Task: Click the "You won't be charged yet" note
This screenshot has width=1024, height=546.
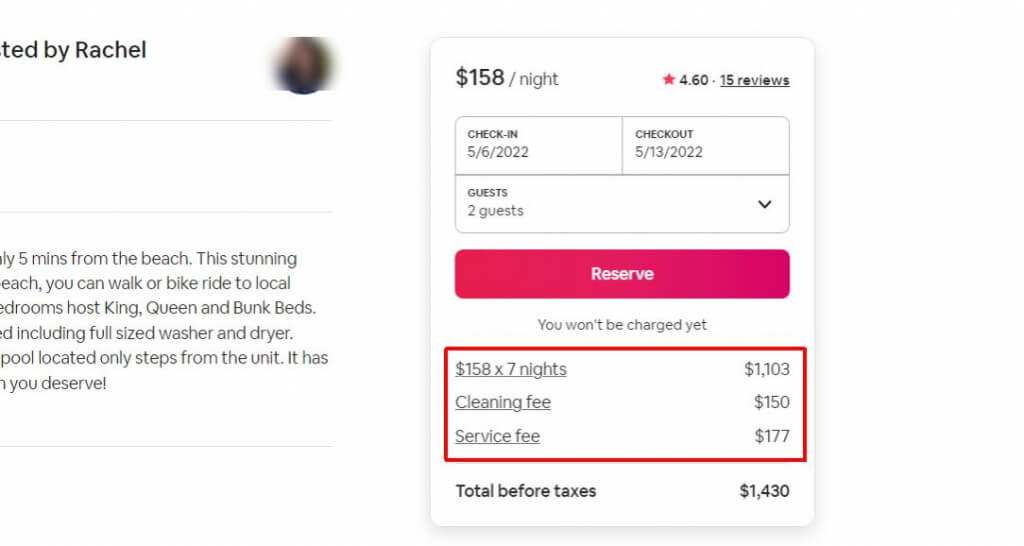Action: (x=622, y=325)
